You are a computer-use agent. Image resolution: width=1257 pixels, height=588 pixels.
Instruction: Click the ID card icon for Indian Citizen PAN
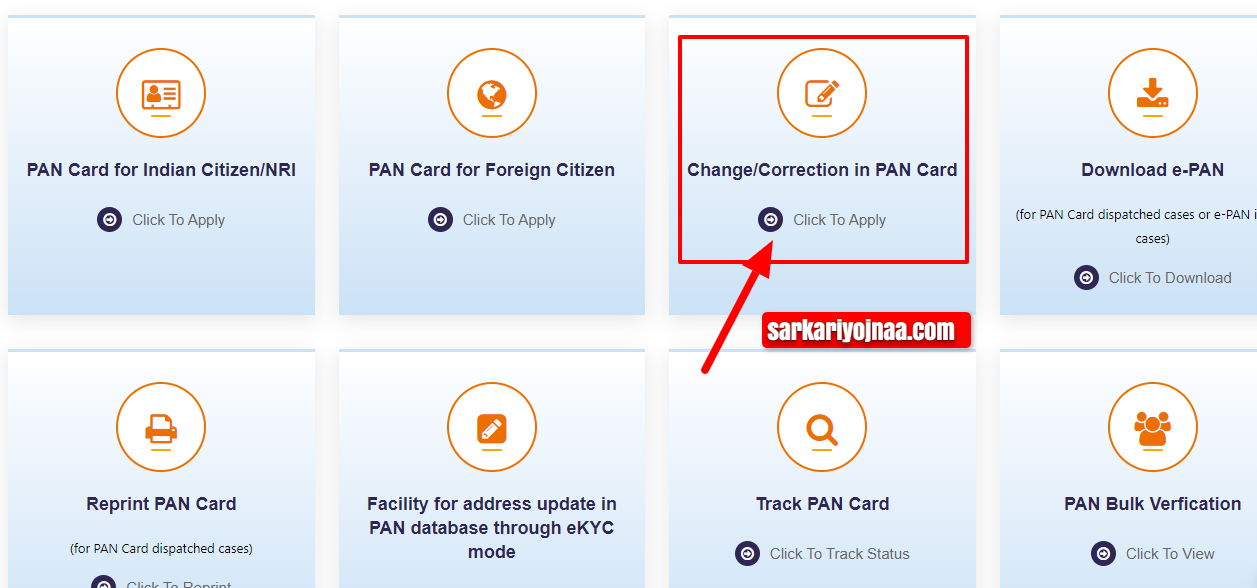[x=161, y=93]
